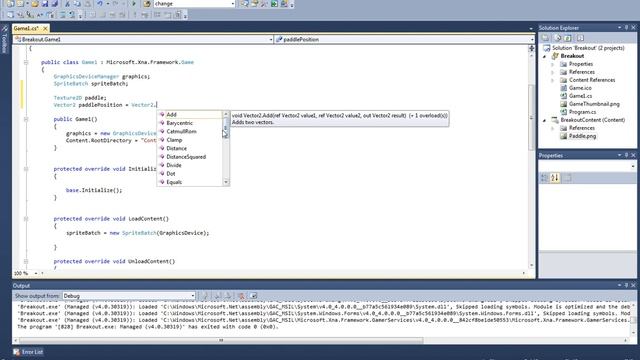Open the 'change' find combo box
This screenshot has height=360, width=640.
coord(194,4)
